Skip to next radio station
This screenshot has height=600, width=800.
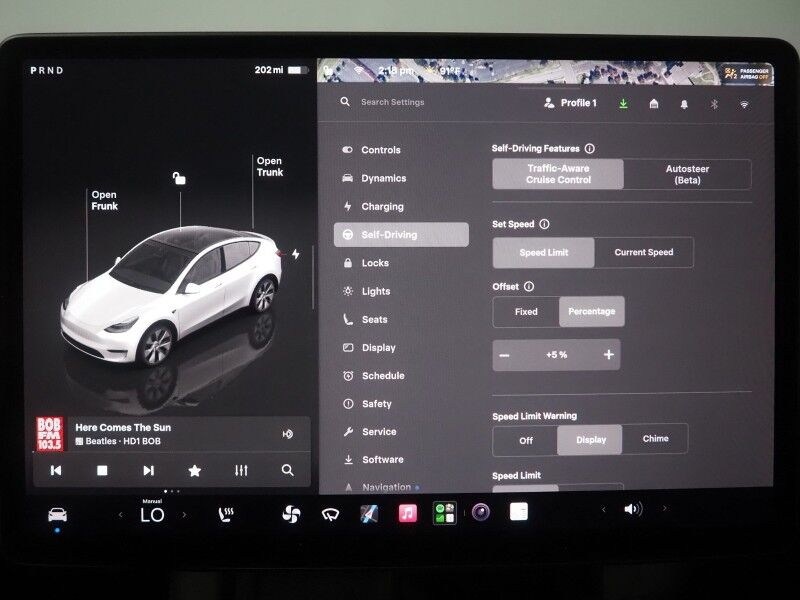[x=148, y=470]
